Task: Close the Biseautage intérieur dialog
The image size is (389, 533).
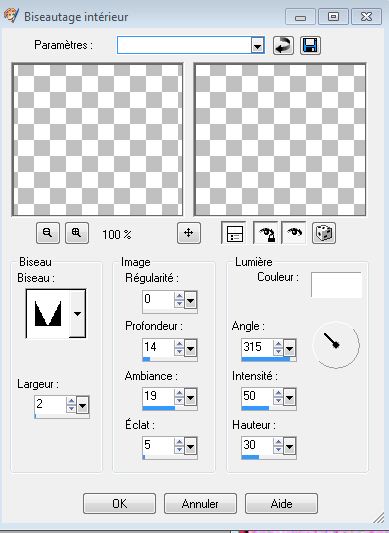Action: [x=366, y=17]
